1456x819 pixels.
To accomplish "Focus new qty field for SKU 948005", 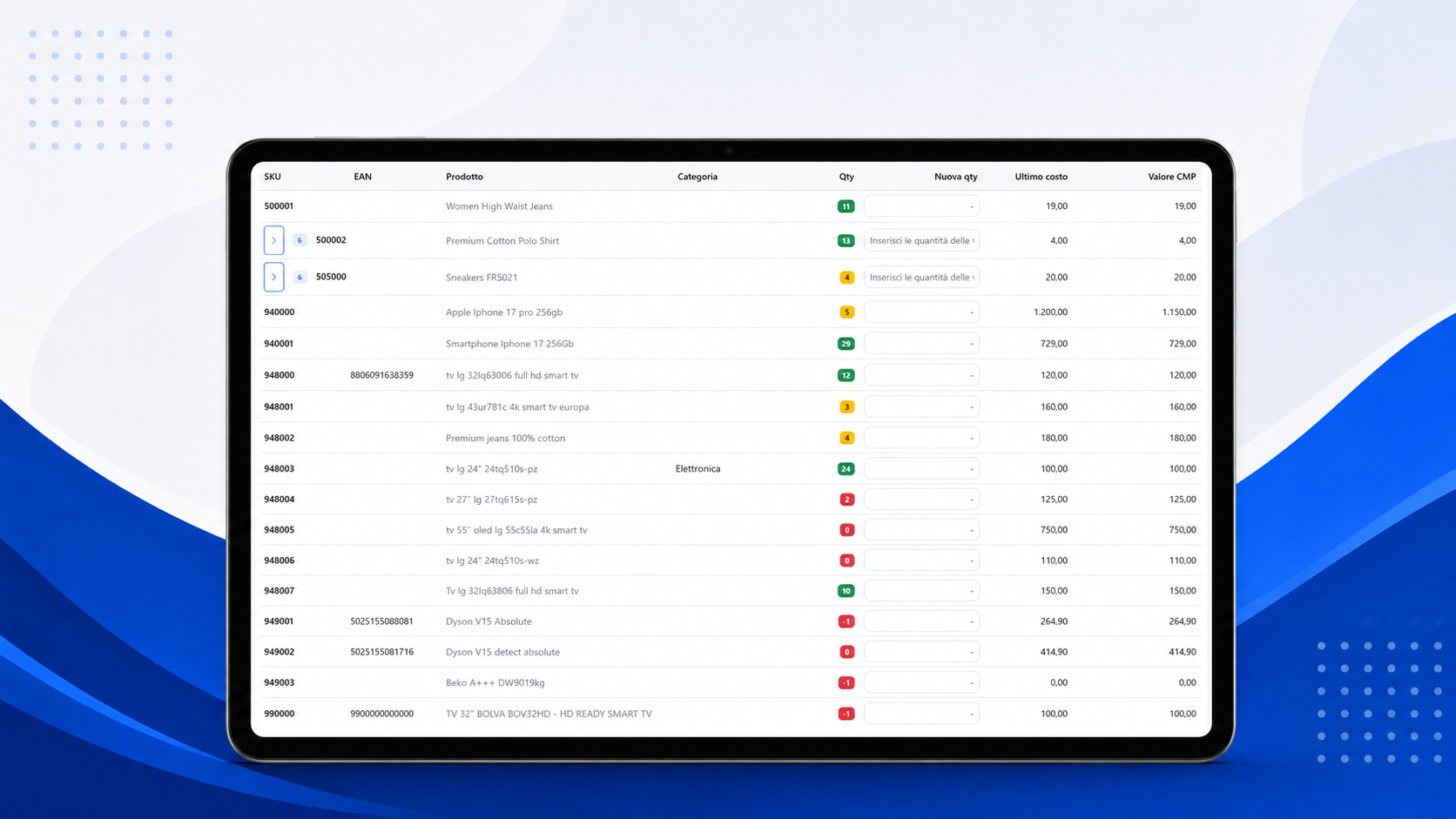I will point(921,530).
